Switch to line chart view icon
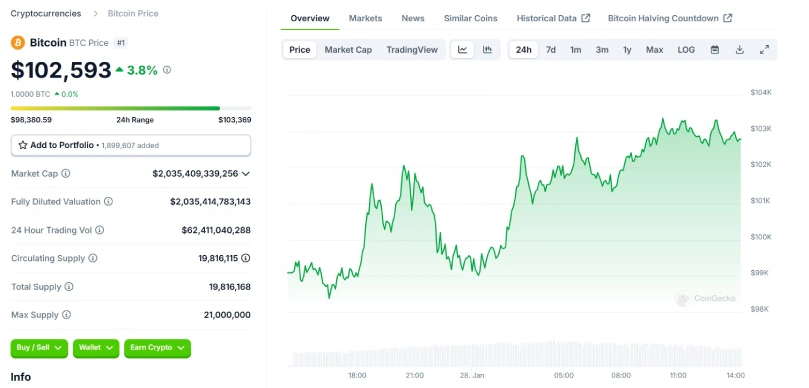 (x=462, y=50)
